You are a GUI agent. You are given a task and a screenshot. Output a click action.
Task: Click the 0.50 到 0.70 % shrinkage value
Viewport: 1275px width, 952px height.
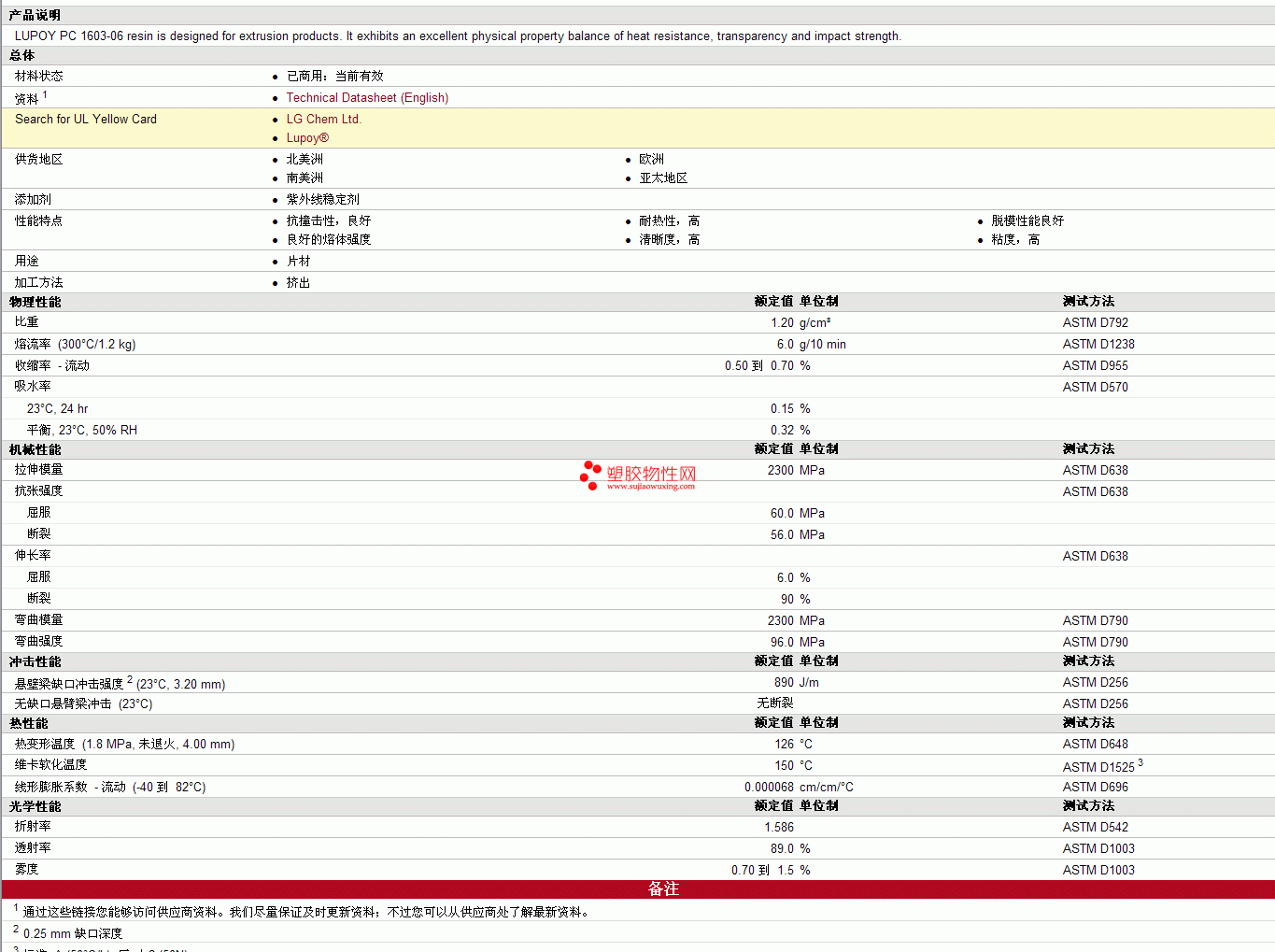(768, 365)
